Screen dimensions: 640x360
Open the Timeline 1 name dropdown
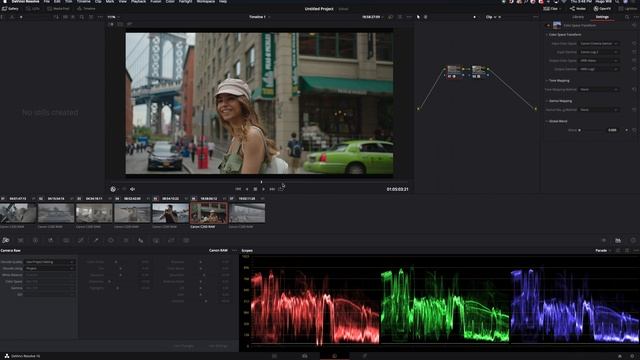click(260, 17)
